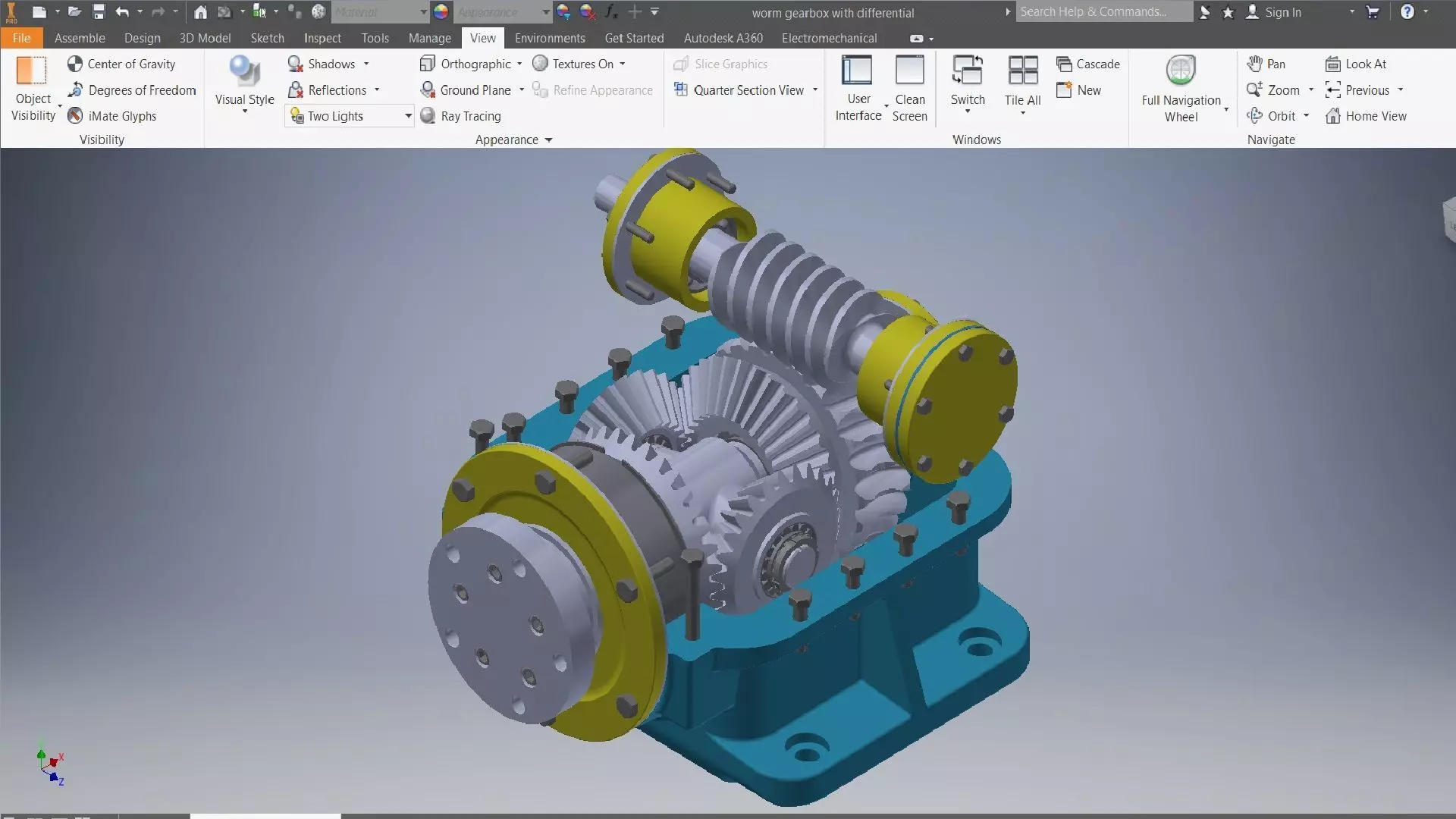Viewport: 1456px width, 819px height.
Task: Click the Center of Gravity icon
Action: (74, 64)
